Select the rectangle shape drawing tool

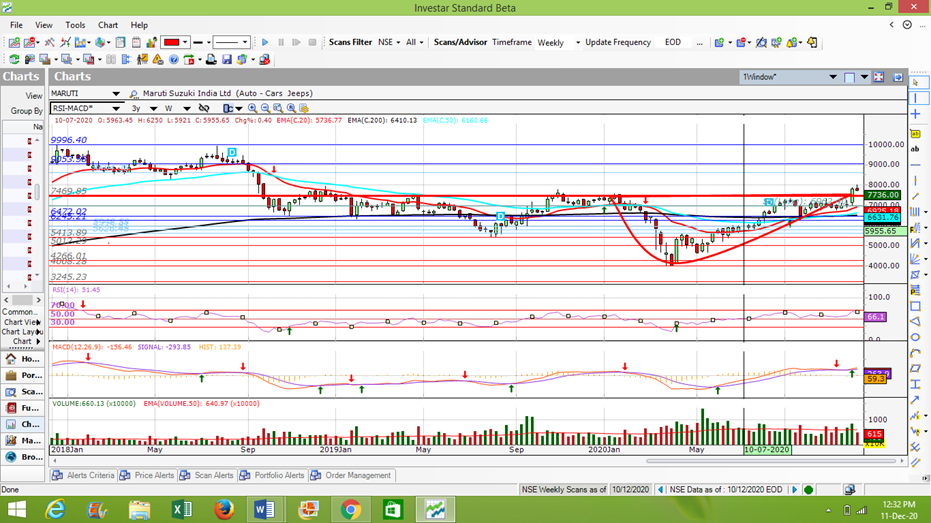(915, 306)
